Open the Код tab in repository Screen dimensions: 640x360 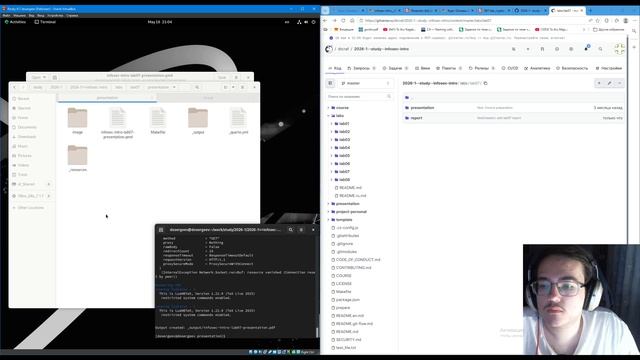(x=335, y=68)
